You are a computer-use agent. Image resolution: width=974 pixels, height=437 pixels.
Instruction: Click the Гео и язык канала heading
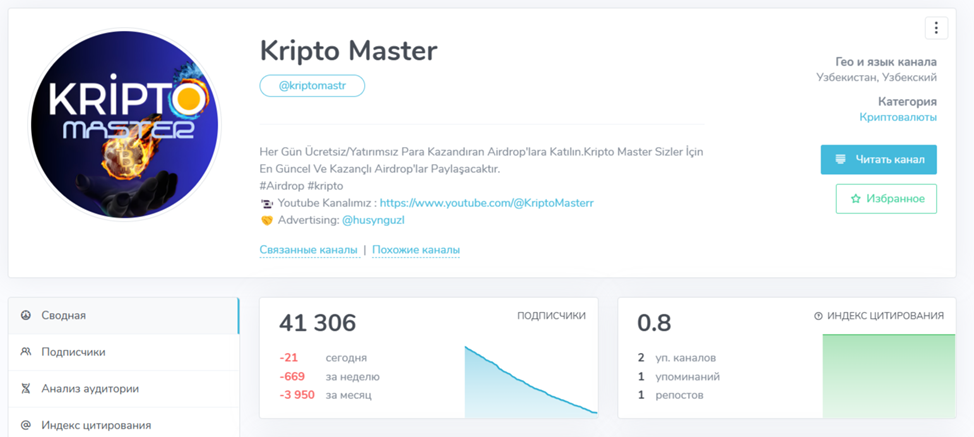pos(886,62)
